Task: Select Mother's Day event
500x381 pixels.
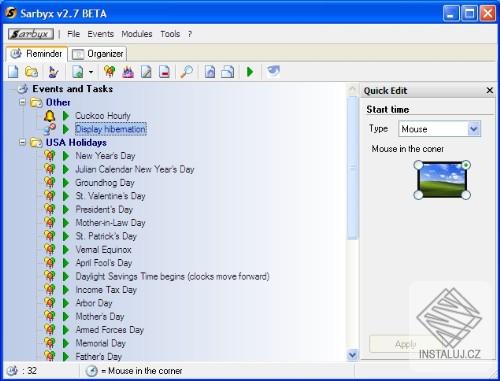Action: (x=100, y=316)
